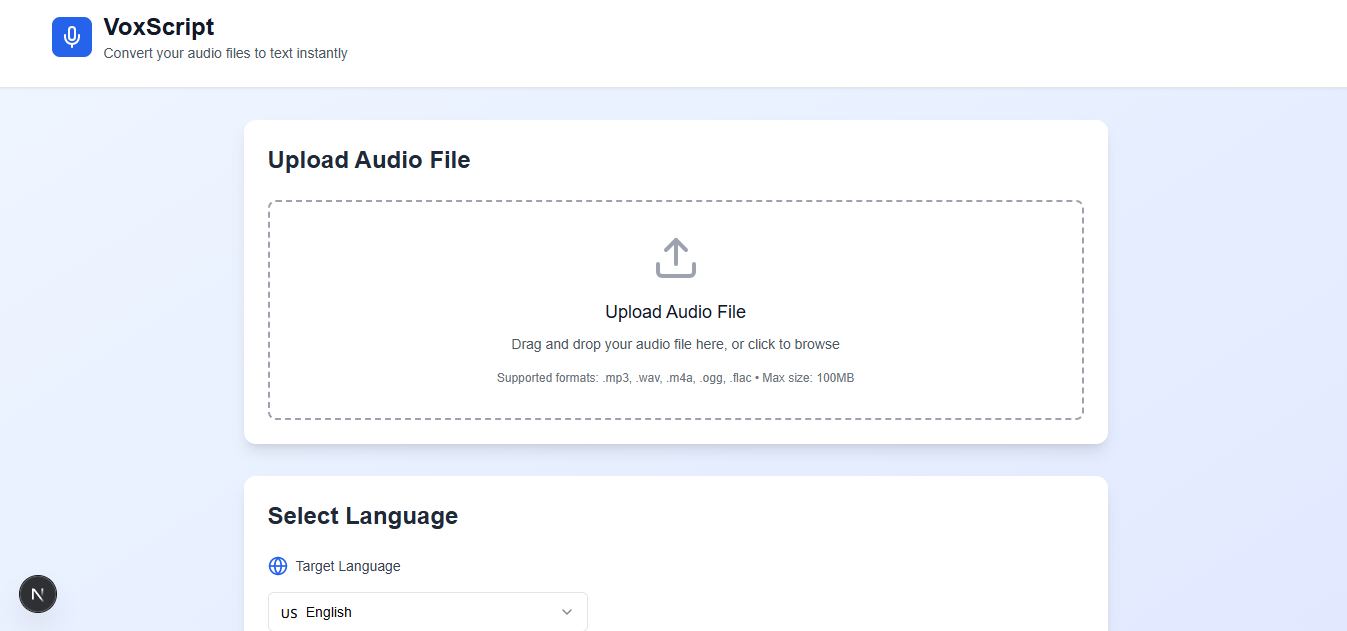Click the globe icon beside Target Language
The image size is (1347, 631).
pos(278,566)
